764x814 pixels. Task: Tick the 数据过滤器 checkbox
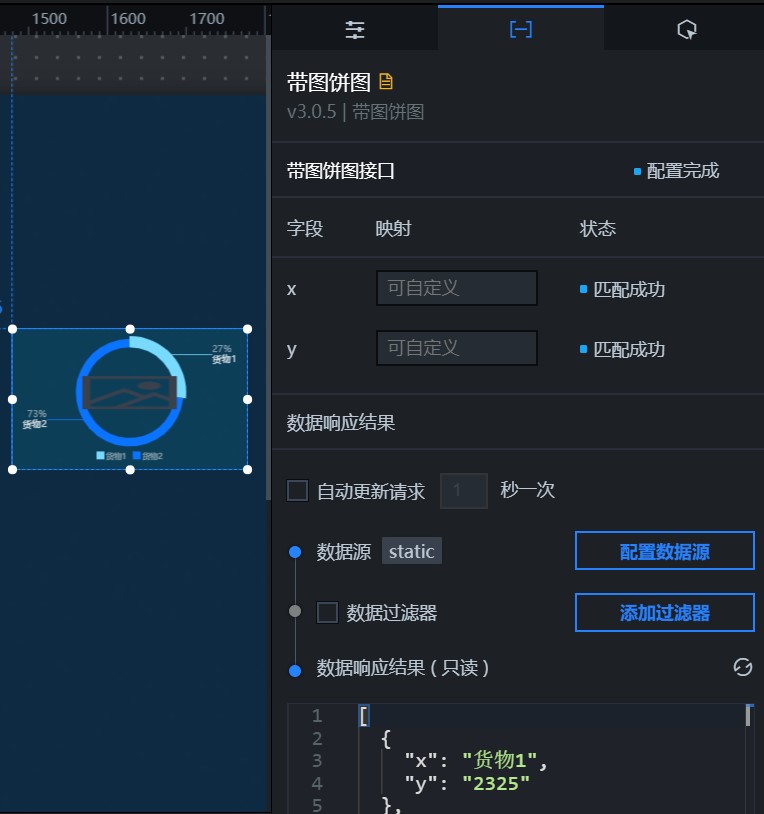click(x=328, y=612)
